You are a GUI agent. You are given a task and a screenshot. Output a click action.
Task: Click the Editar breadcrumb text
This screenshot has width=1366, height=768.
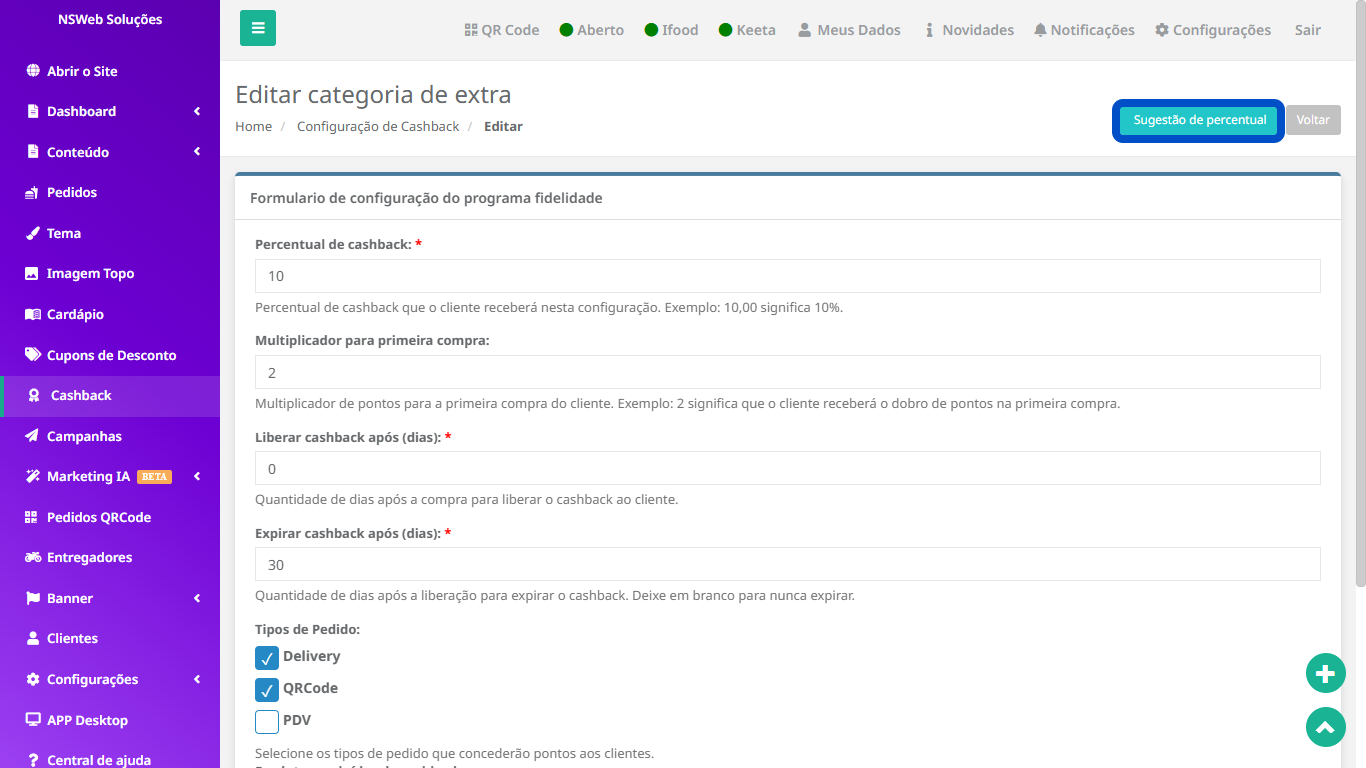[x=503, y=126]
